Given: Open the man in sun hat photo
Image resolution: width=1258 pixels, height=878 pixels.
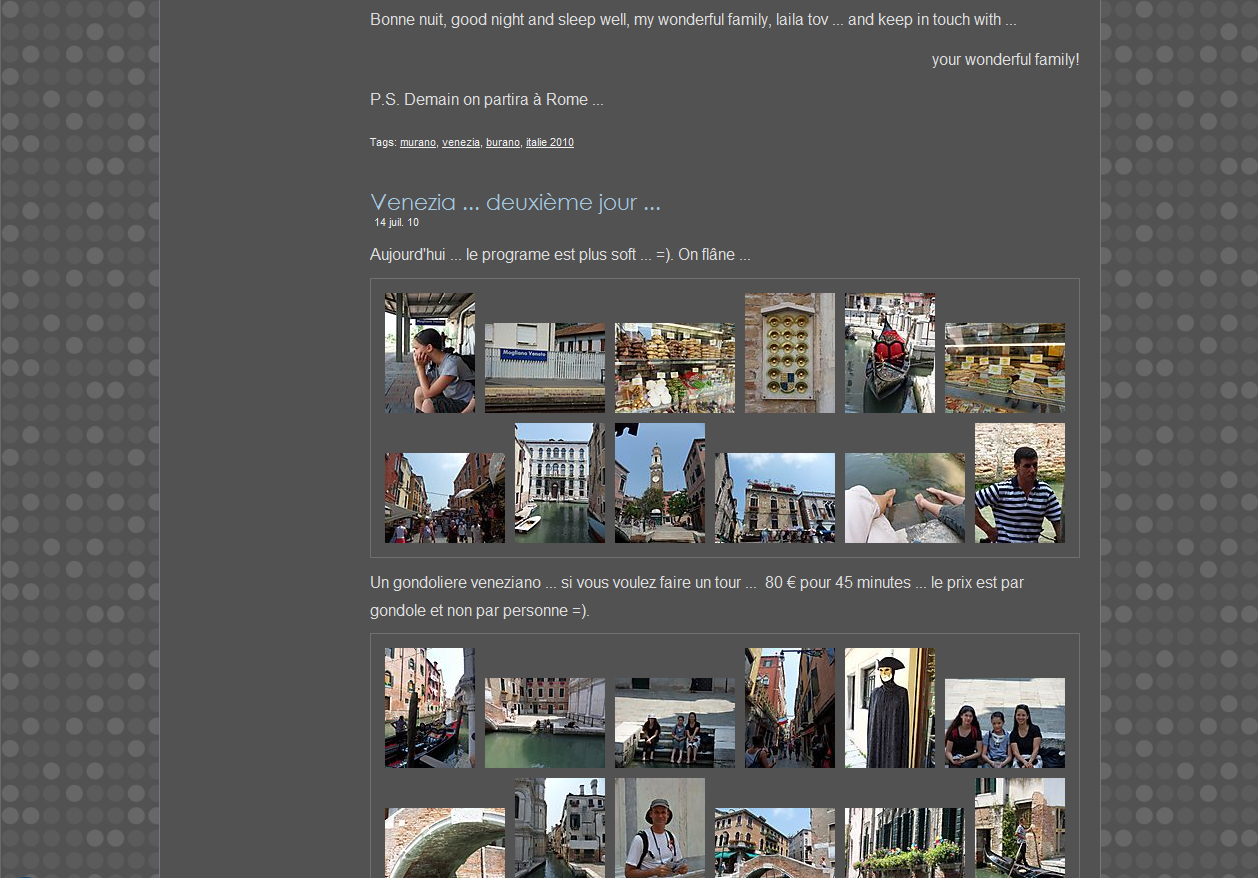Looking at the screenshot, I should click(x=660, y=828).
